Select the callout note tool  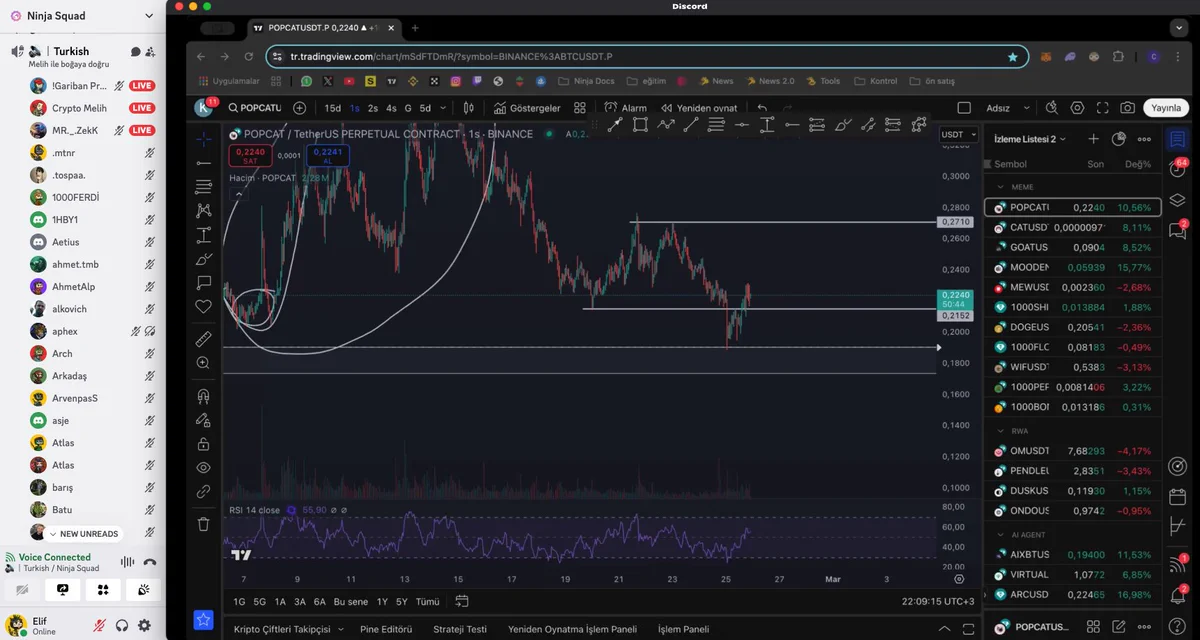(x=204, y=283)
